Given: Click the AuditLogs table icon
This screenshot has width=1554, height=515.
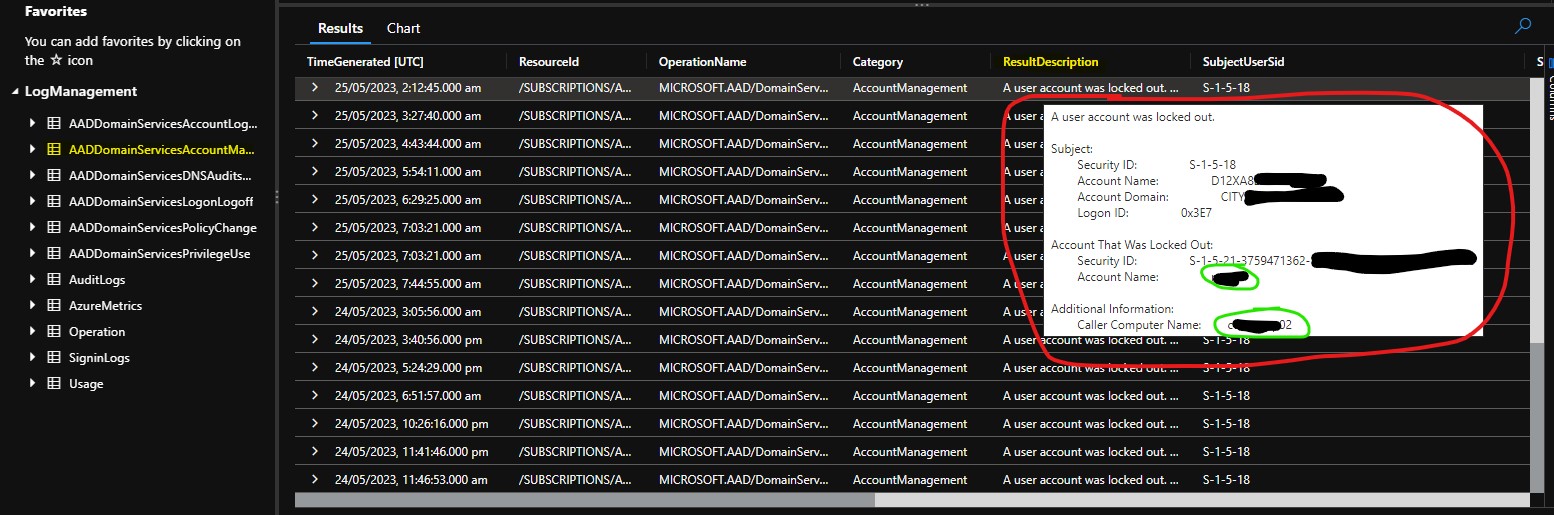Looking at the screenshot, I should click(x=54, y=279).
